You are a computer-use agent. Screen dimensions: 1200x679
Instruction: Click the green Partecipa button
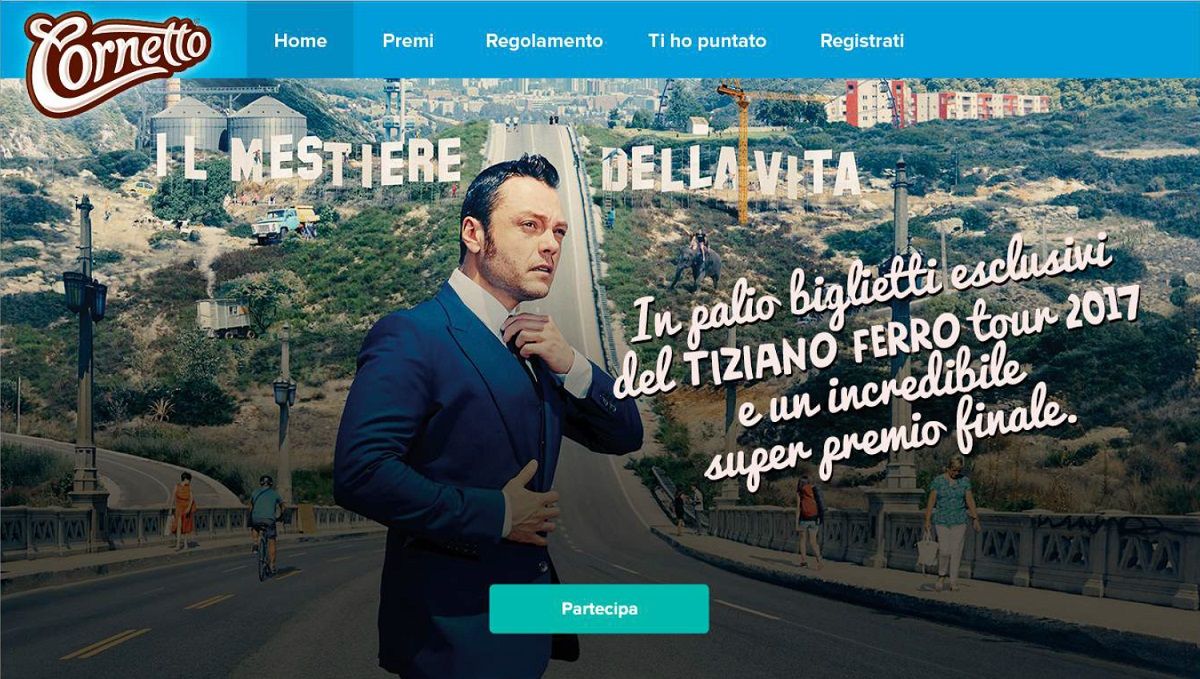coord(599,608)
